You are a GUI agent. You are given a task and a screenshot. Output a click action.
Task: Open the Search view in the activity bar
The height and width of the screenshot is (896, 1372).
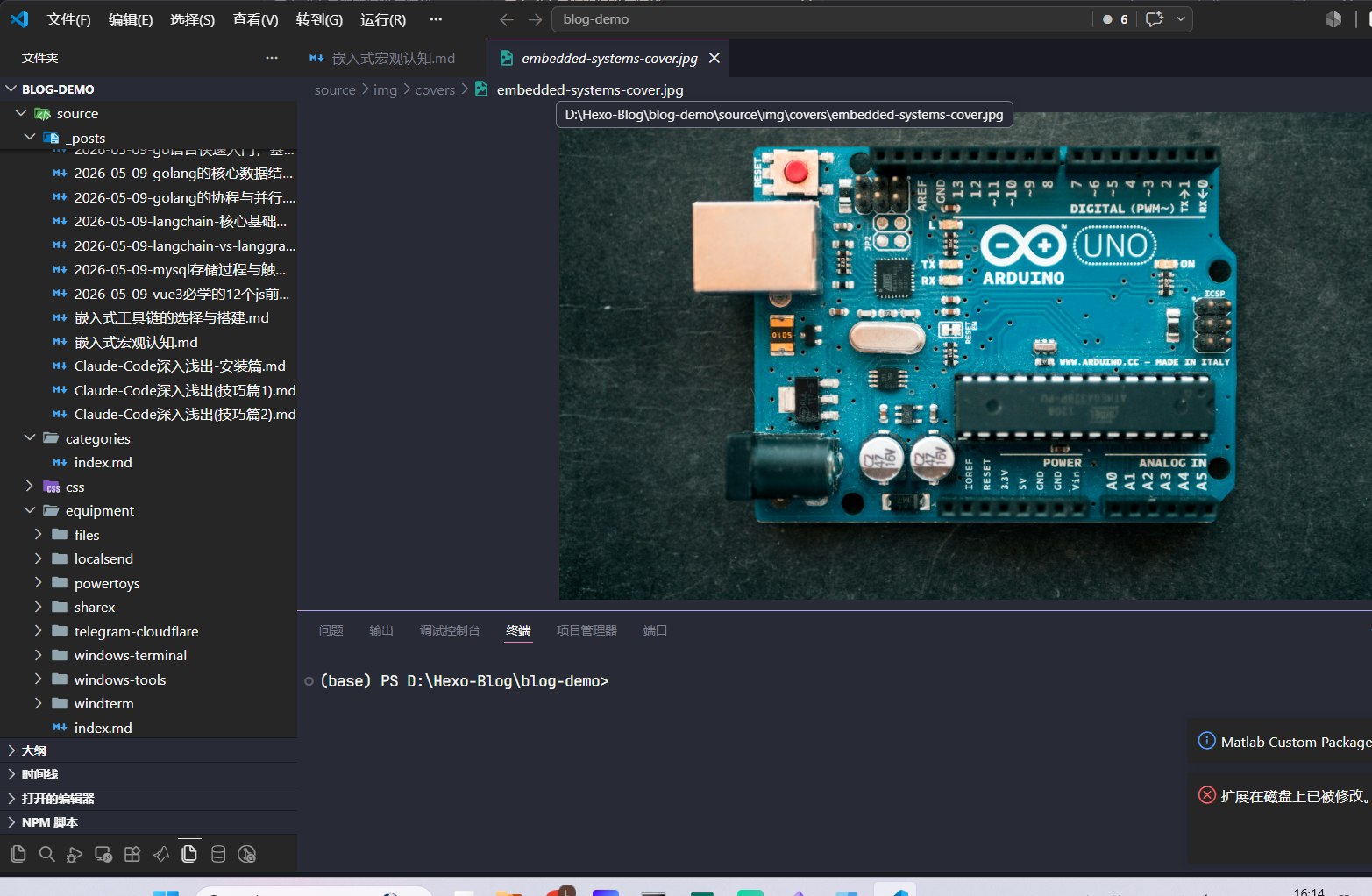click(46, 854)
